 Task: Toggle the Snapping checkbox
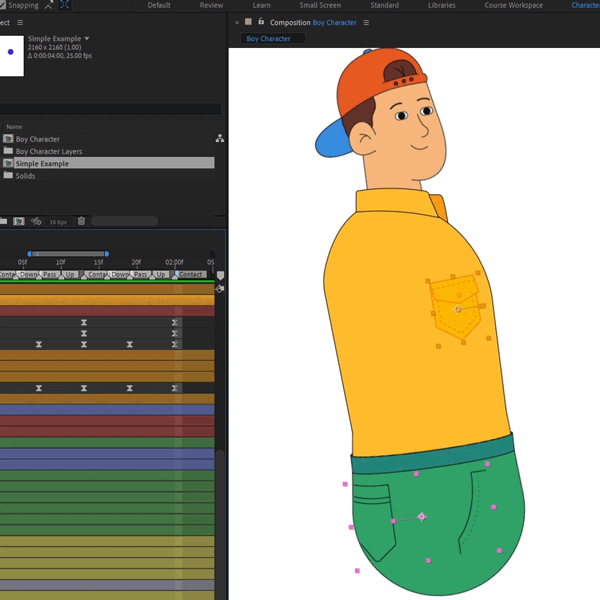[2, 5]
